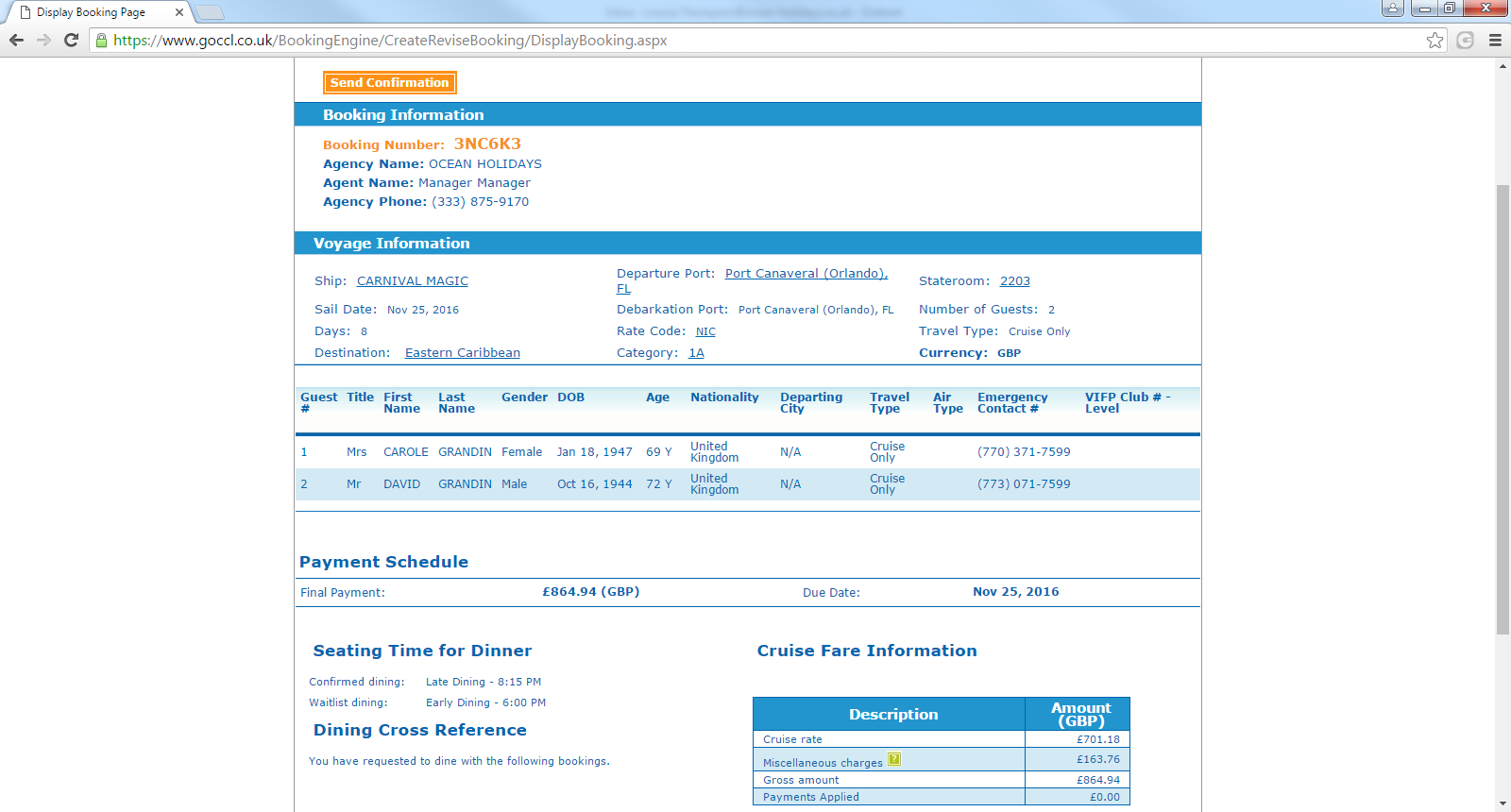Click the agent name Manager Manager
This screenshot has width=1511, height=812.
click(474, 183)
